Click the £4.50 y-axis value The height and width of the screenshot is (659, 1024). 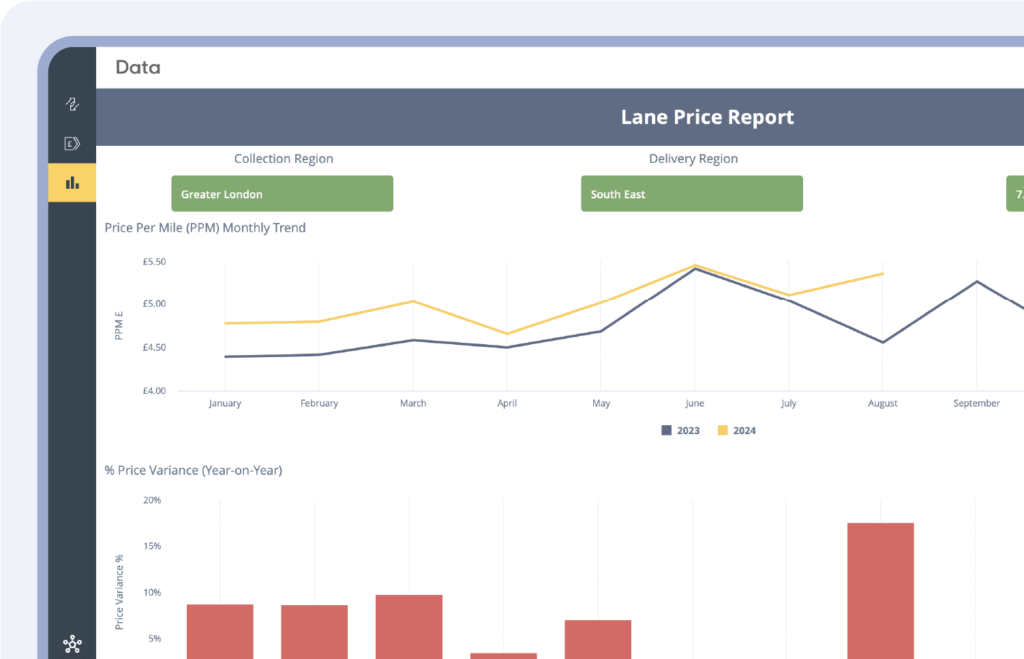[154, 347]
